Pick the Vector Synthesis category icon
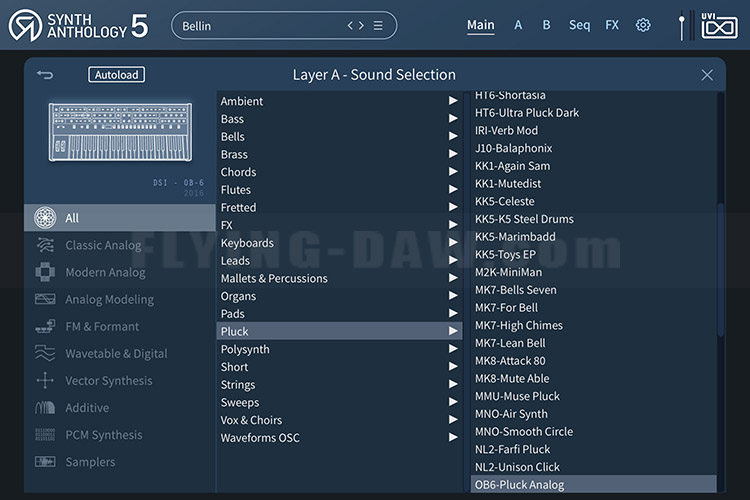Viewport: 750px width, 500px height. click(45, 380)
